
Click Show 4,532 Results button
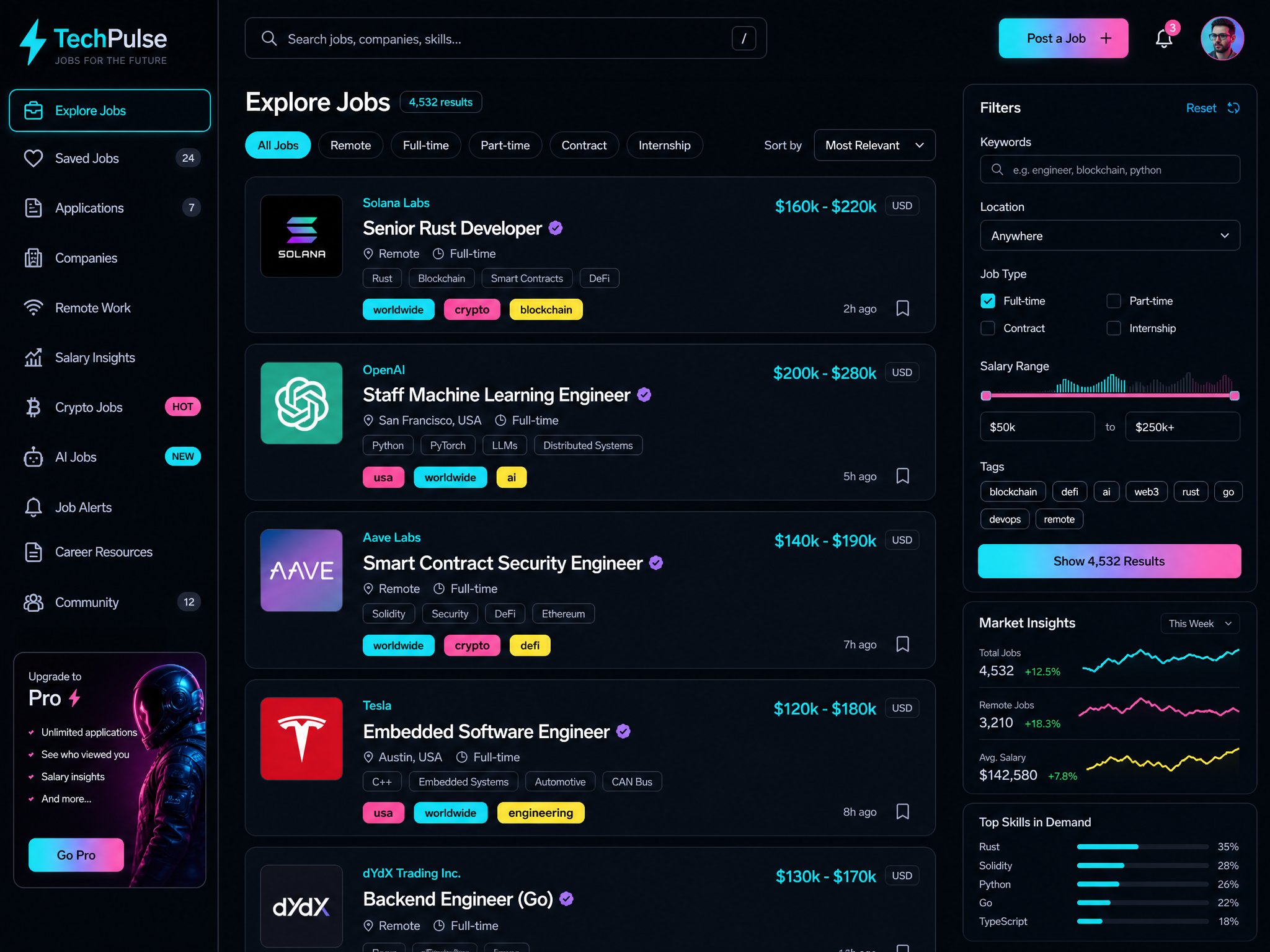pyautogui.click(x=1109, y=561)
